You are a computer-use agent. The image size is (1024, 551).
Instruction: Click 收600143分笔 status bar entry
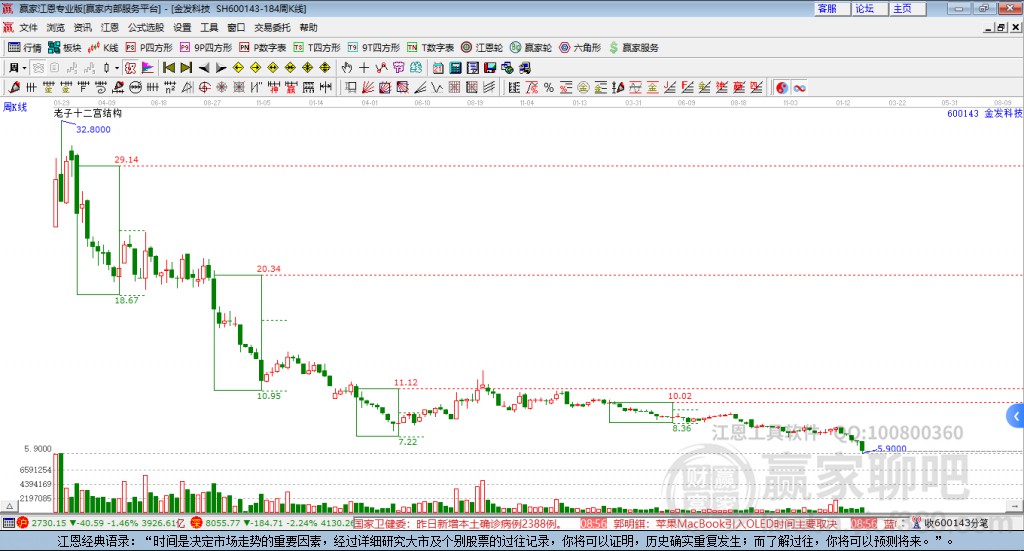coord(955,523)
